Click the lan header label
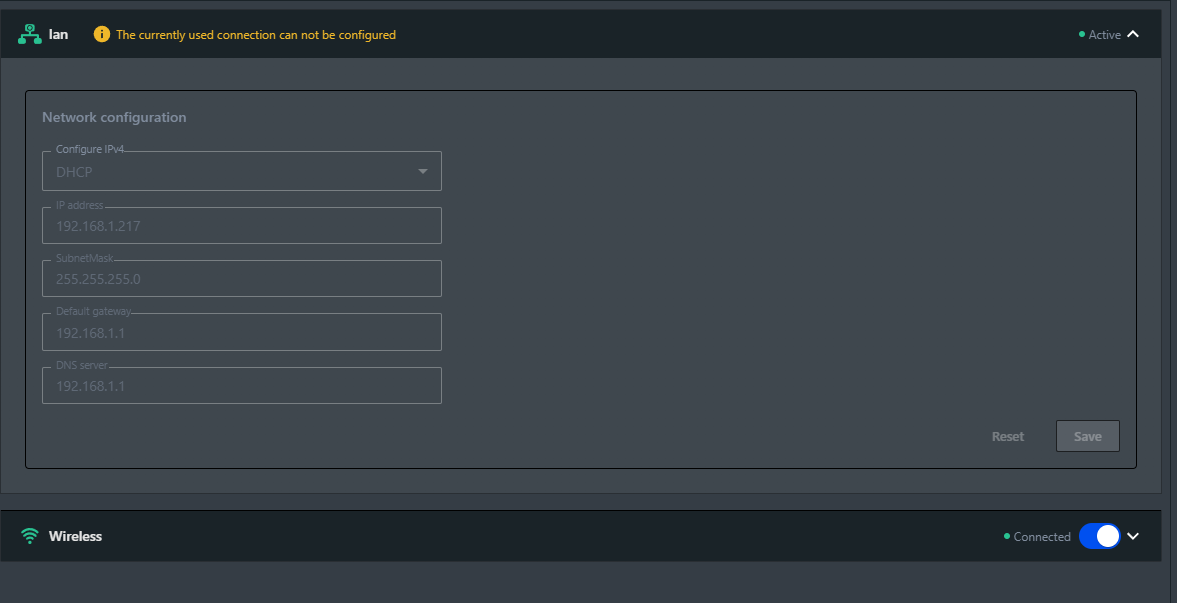 tap(59, 34)
